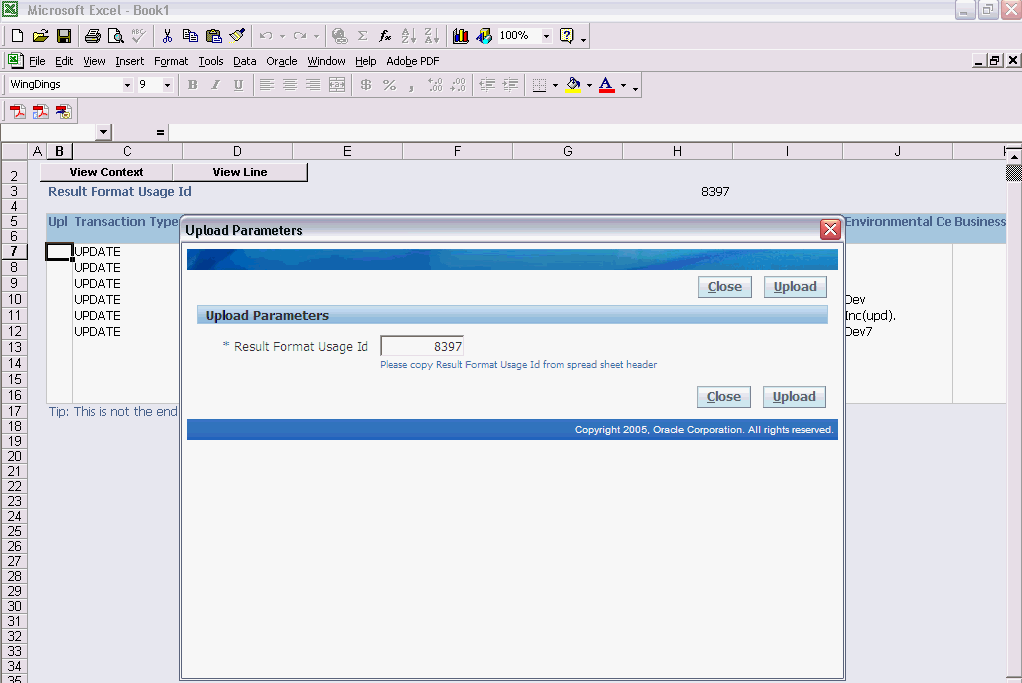Click the Redo arrow icon
This screenshot has height=683, width=1022.
click(300, 36)
